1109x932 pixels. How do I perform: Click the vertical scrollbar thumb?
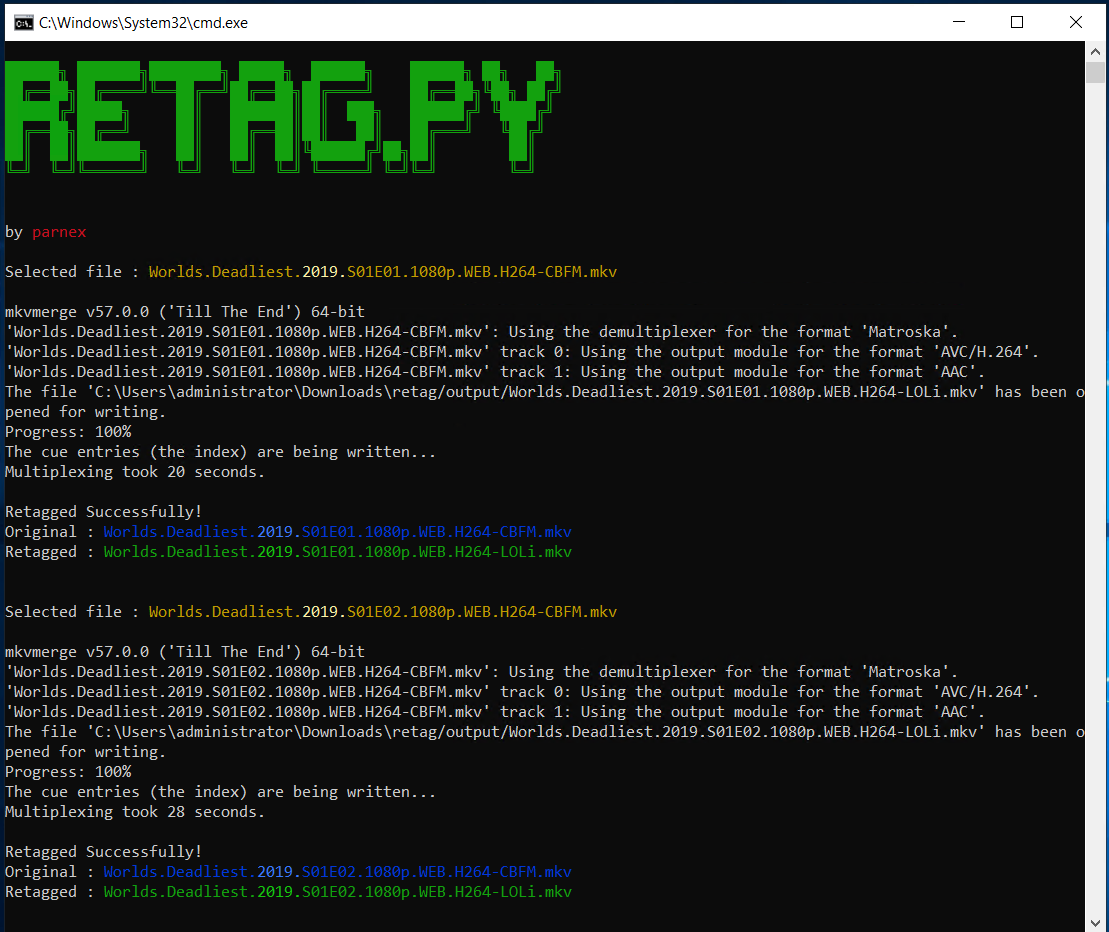(1095, 73)
